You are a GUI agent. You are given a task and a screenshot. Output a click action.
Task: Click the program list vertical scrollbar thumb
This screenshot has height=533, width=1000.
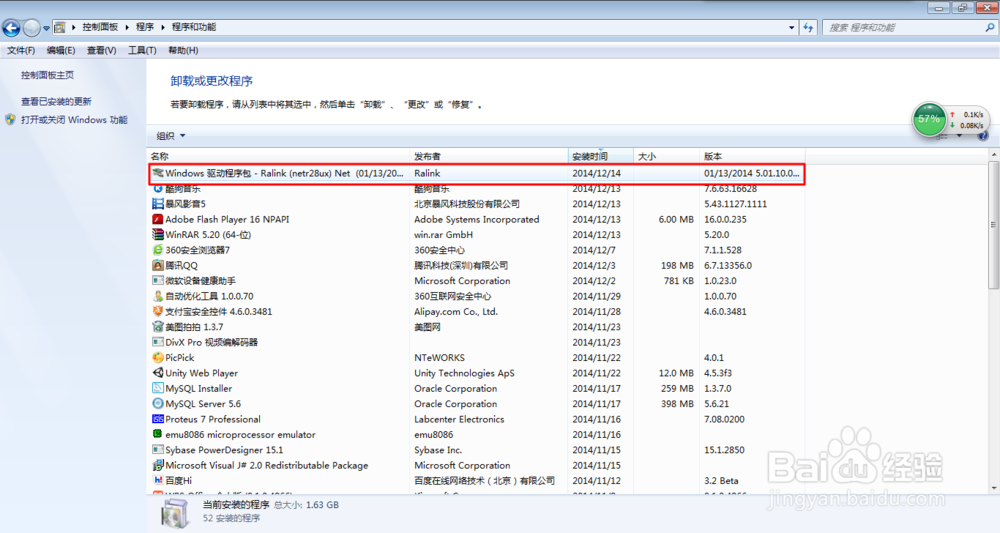tap(994, 224)
